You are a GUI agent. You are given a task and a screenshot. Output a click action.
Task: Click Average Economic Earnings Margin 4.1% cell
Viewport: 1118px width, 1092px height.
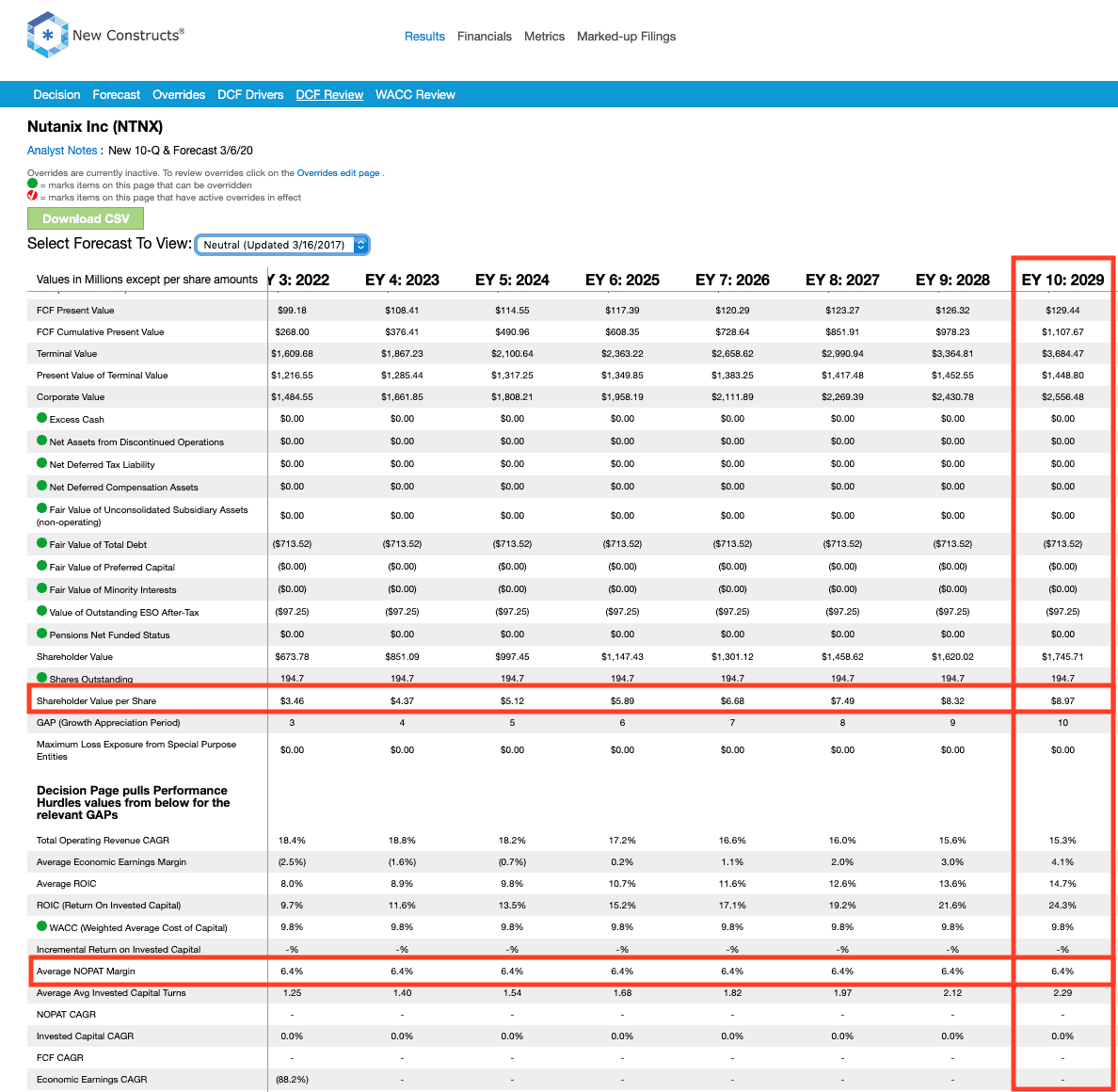point(1062,862)
